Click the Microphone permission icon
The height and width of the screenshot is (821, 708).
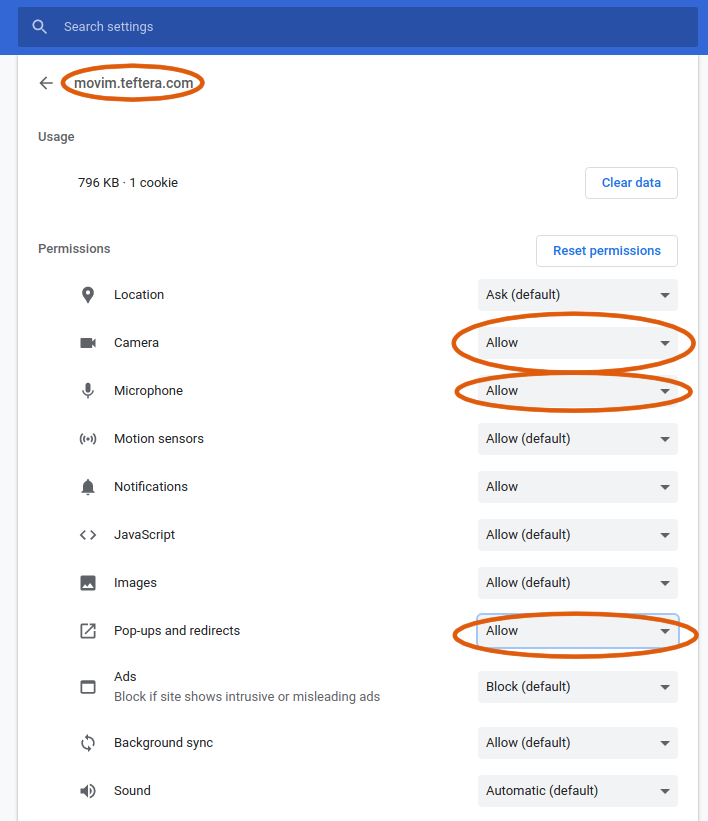88,391
